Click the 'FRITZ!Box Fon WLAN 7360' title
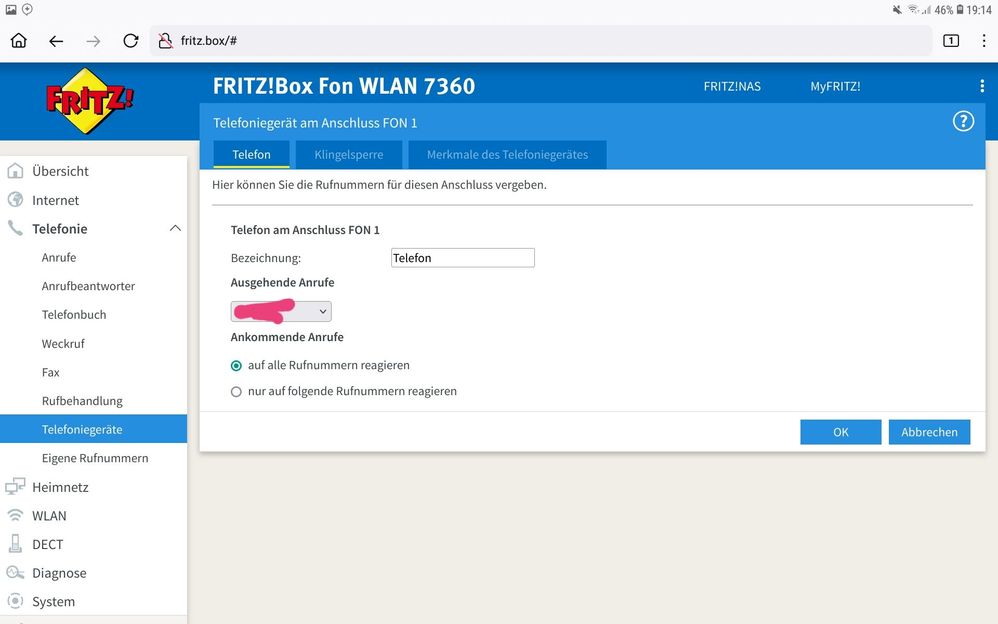The image size is (998, 624). (344, 86)
